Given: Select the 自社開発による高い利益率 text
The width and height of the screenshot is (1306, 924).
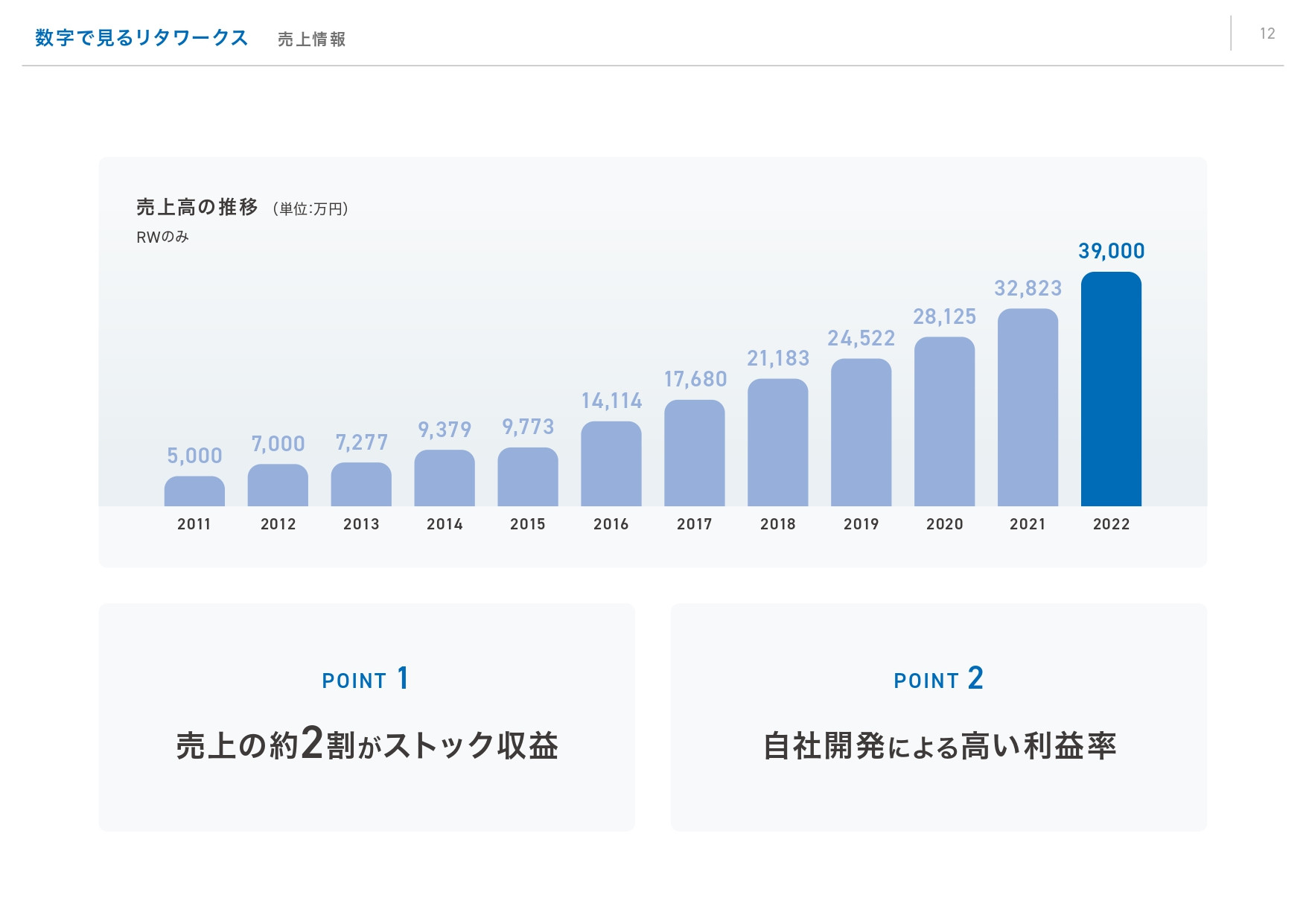Looking at the screenshot, I should (x=940, y=745).
